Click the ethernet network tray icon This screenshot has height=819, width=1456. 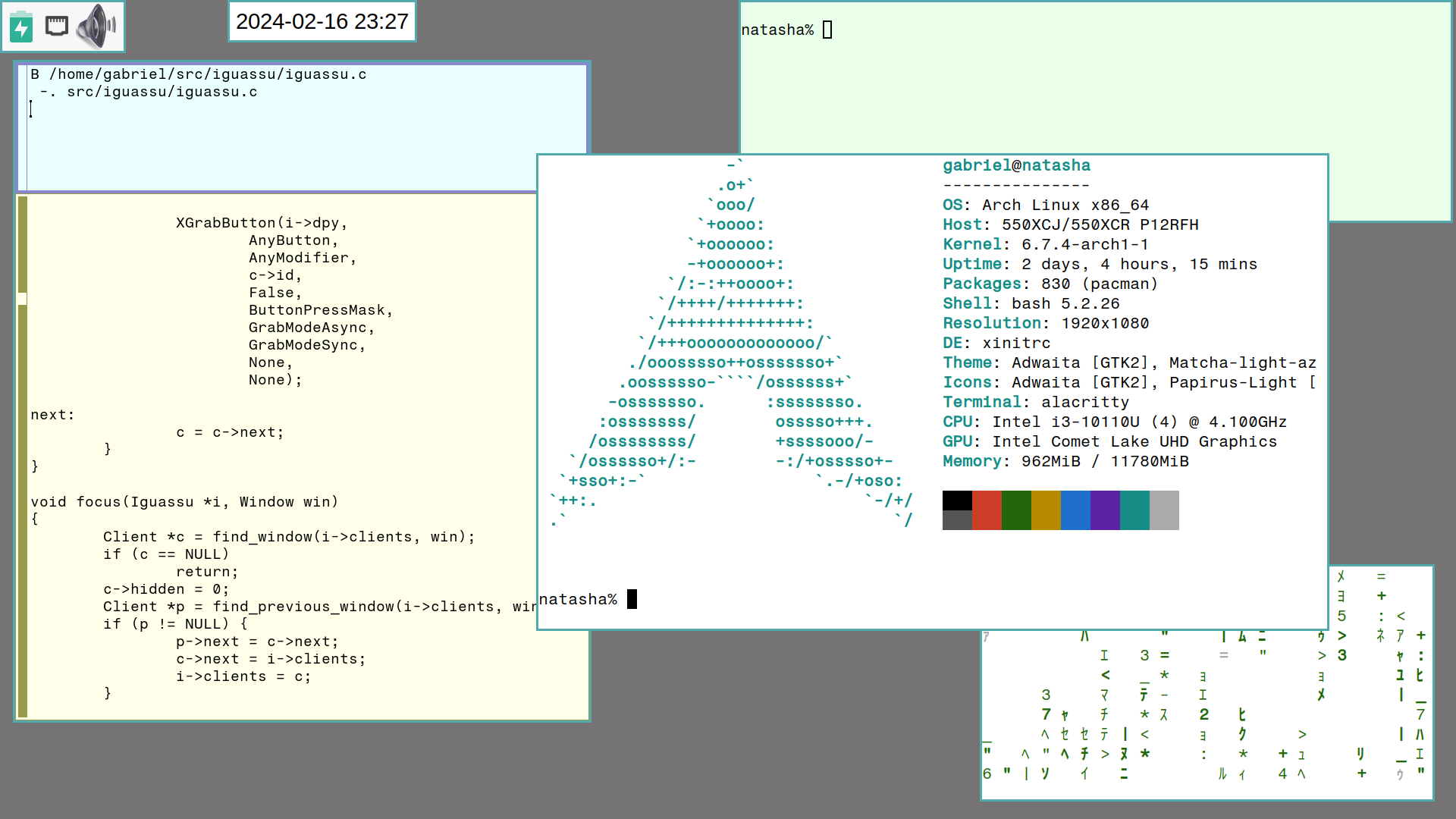pos(57,27)
